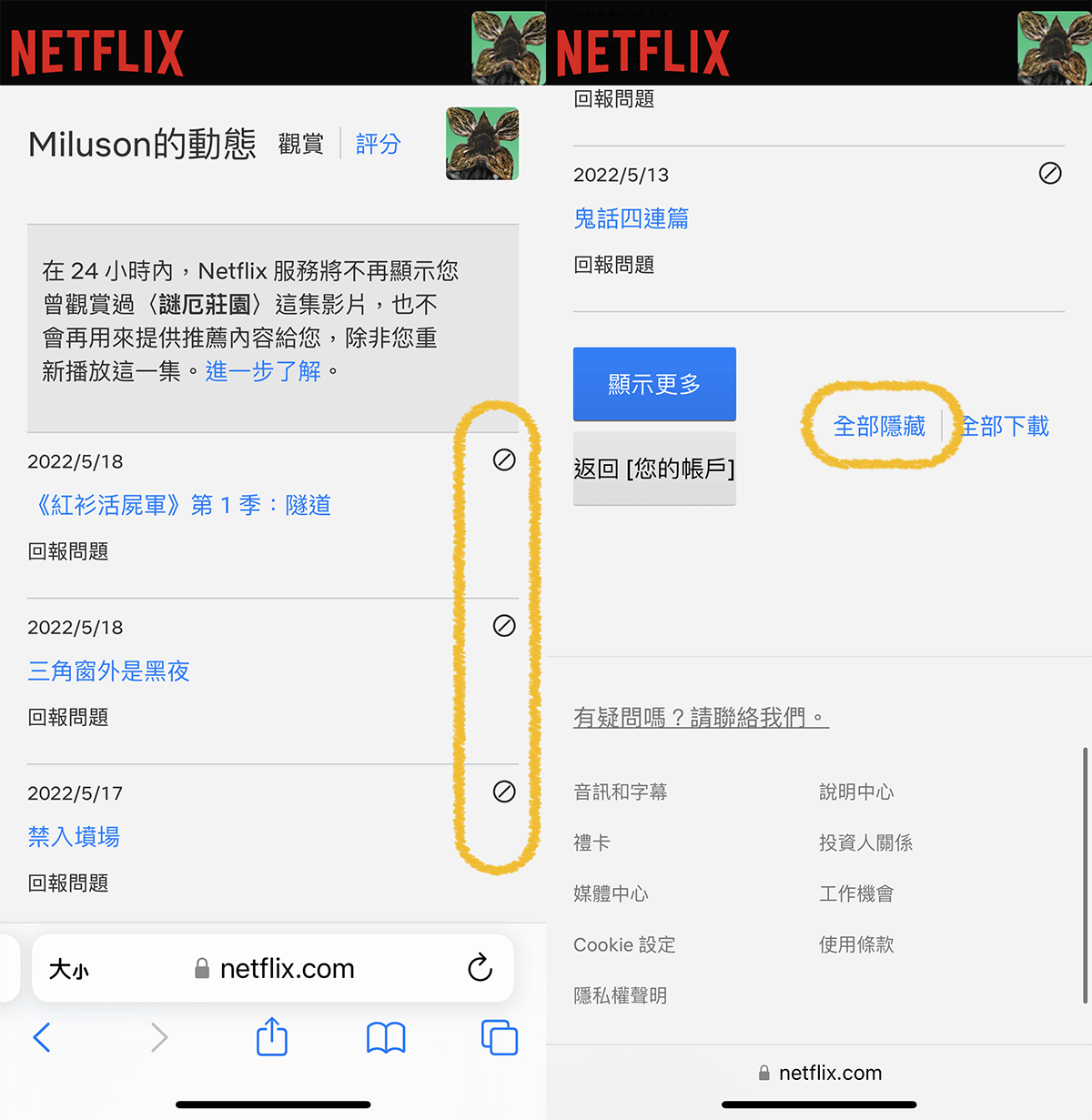Switch to the 評分 tab
The width and height of the screenshot is (1092, 1120).
tap(379, 144)
